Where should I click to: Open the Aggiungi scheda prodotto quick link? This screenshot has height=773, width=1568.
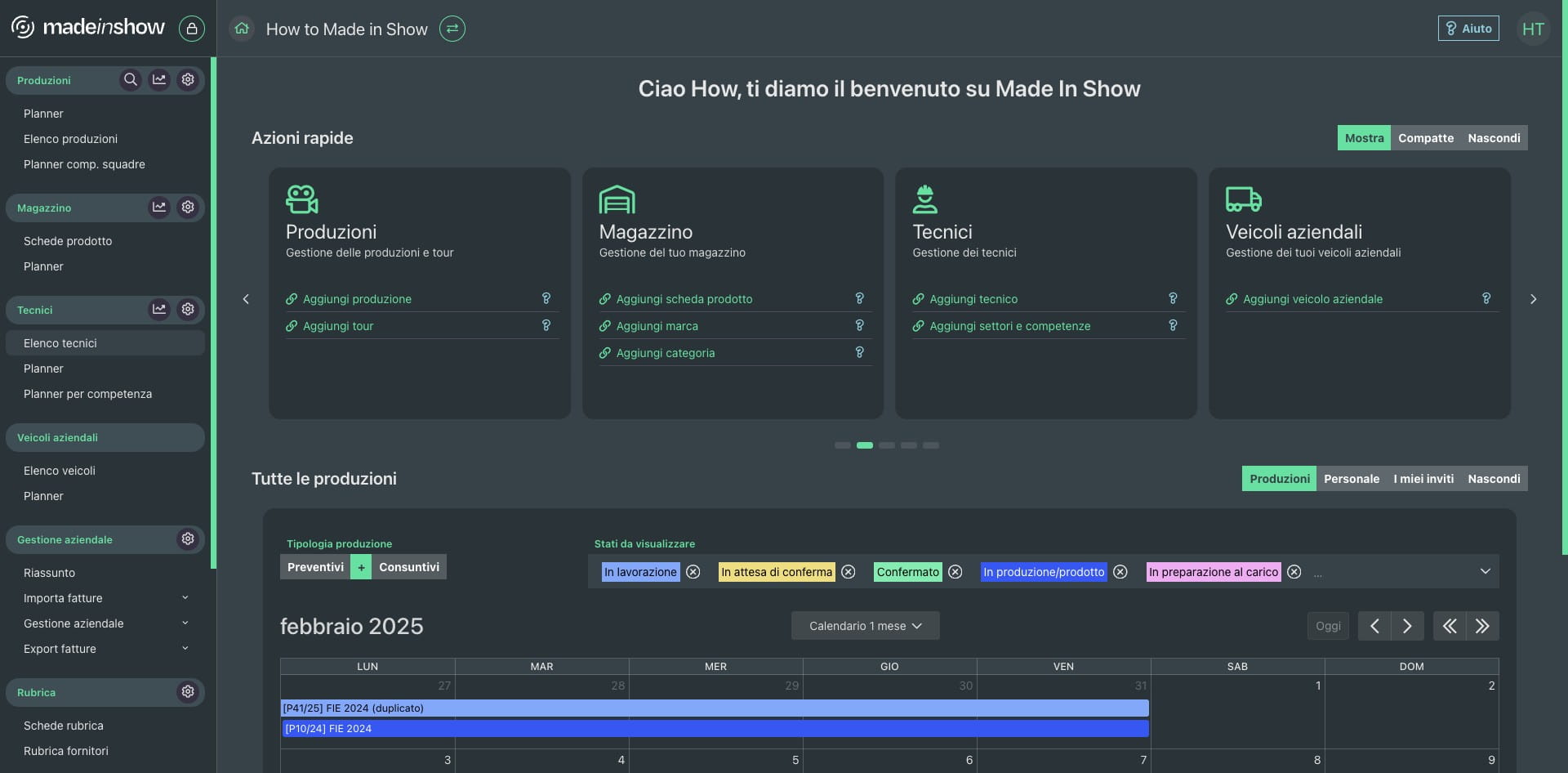pyautogui.click(x=684, y=299)
